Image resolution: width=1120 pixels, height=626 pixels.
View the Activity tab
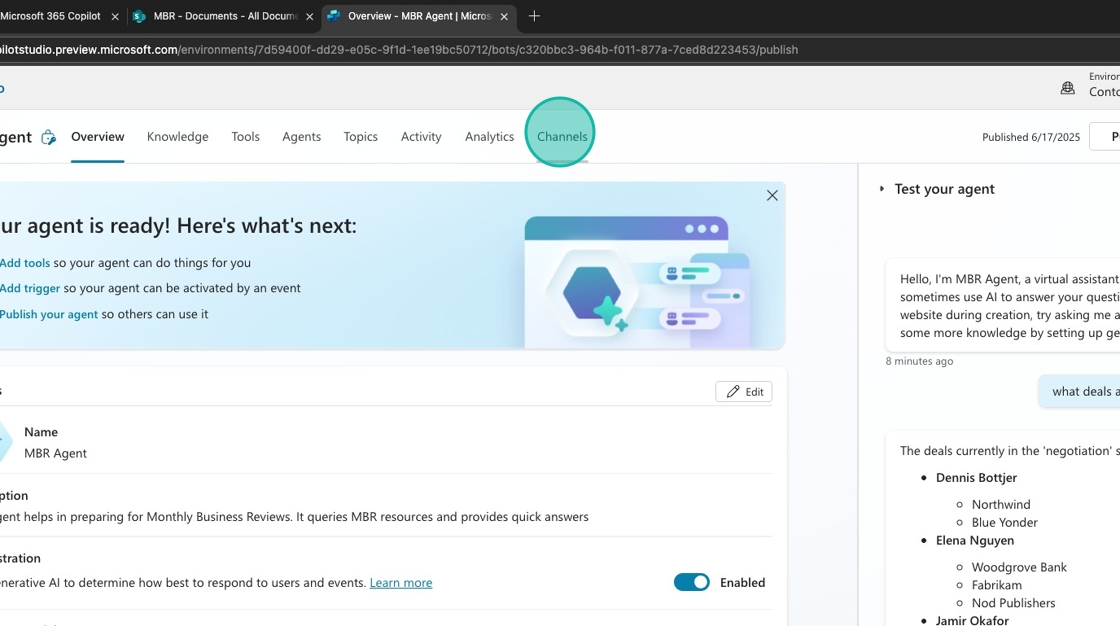[x=421, y=136]
